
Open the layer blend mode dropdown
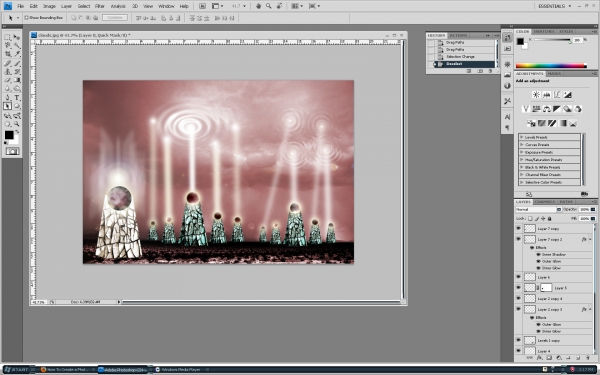coord(538,209)
